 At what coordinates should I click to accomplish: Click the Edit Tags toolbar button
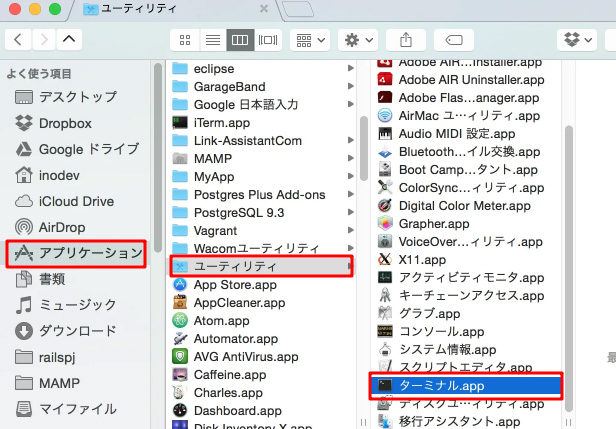[x=454, y=40]
